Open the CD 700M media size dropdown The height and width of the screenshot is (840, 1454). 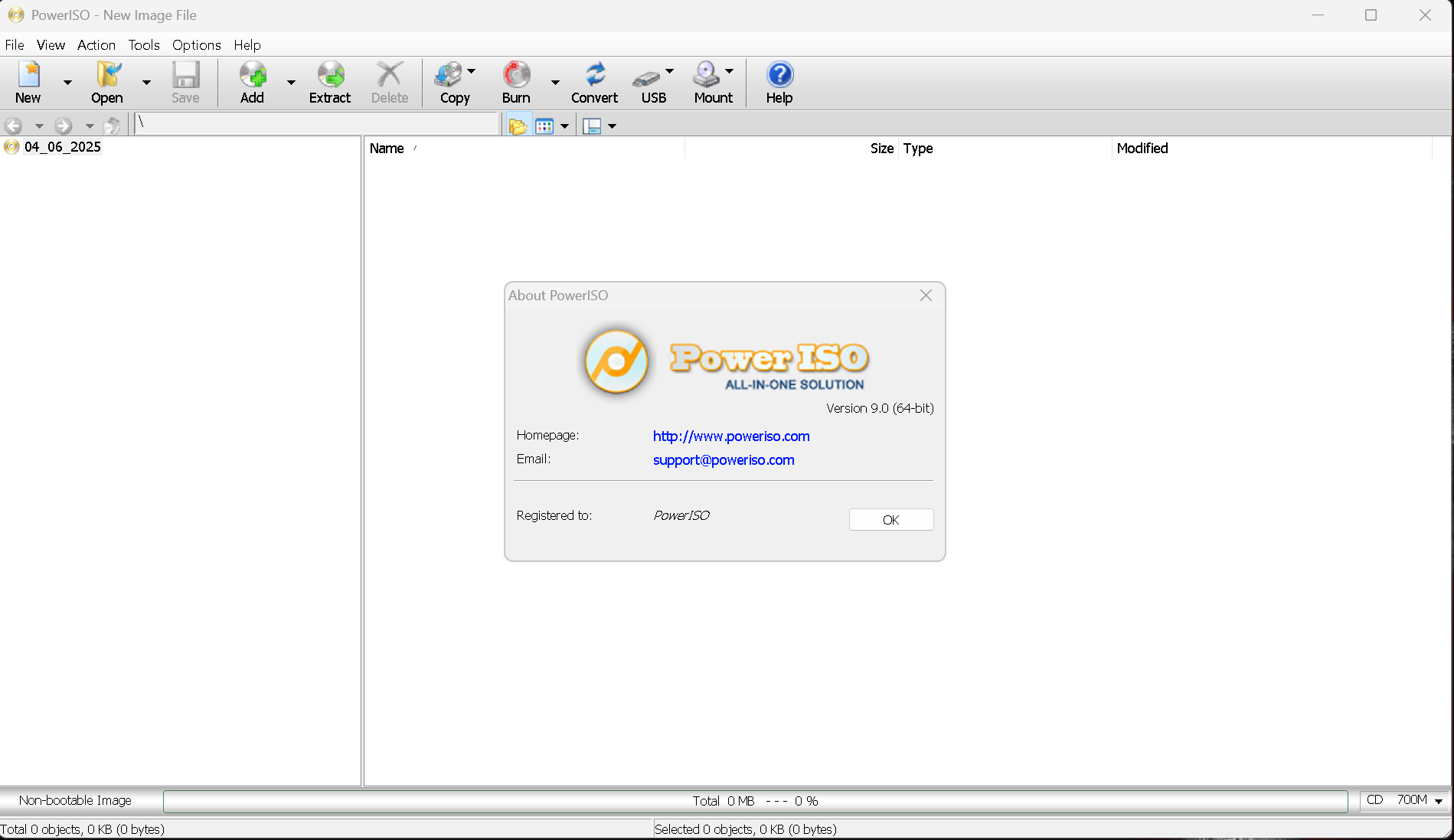[1405, 800]
